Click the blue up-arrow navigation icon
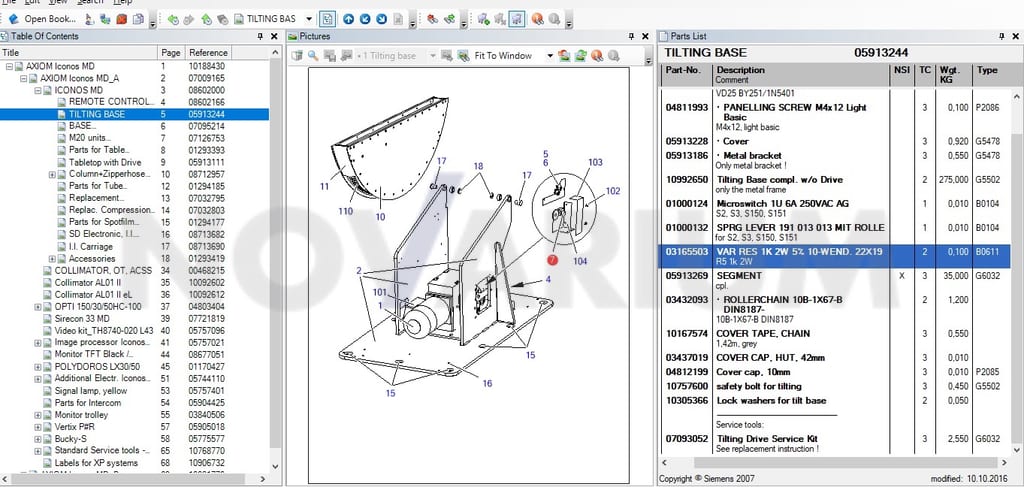The height and width of the screenshot is (488, 1024). click(348, 19)
